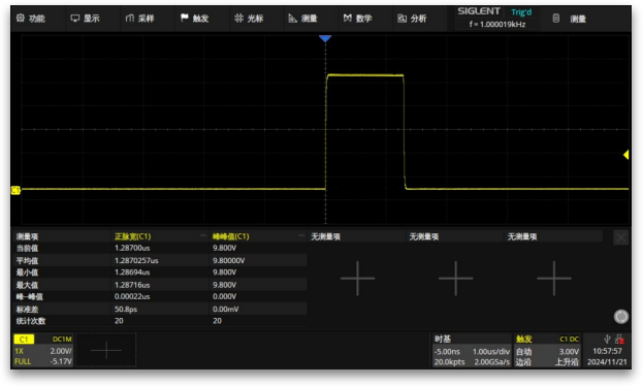
Task: Open the 触发 trigger settings box
Action: point(547,350)
